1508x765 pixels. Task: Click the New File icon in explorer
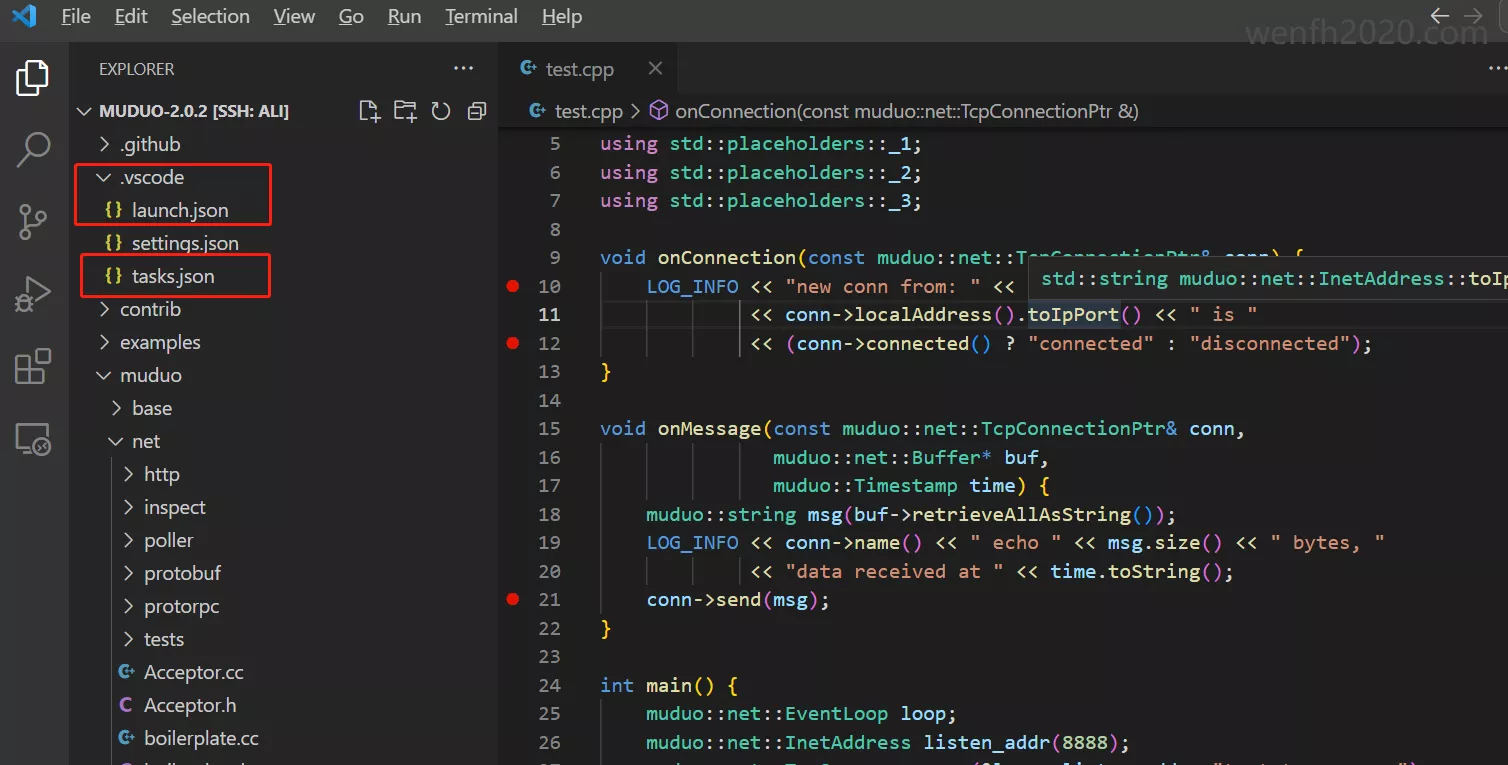369,111
